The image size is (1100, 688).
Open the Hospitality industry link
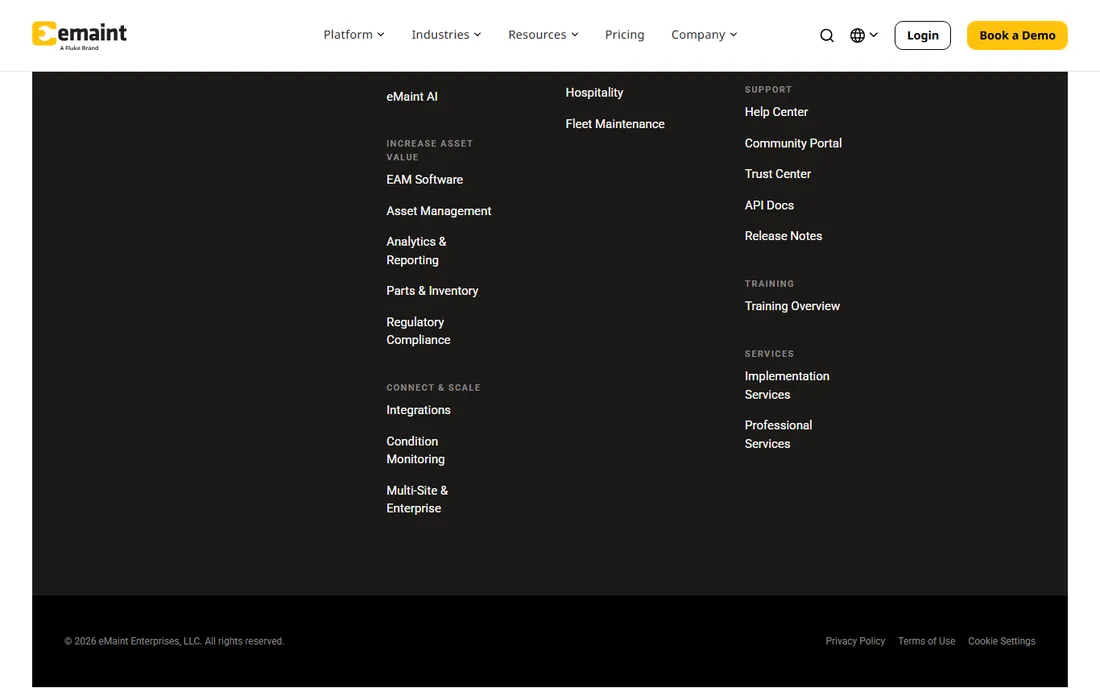[x=594, y=93]
